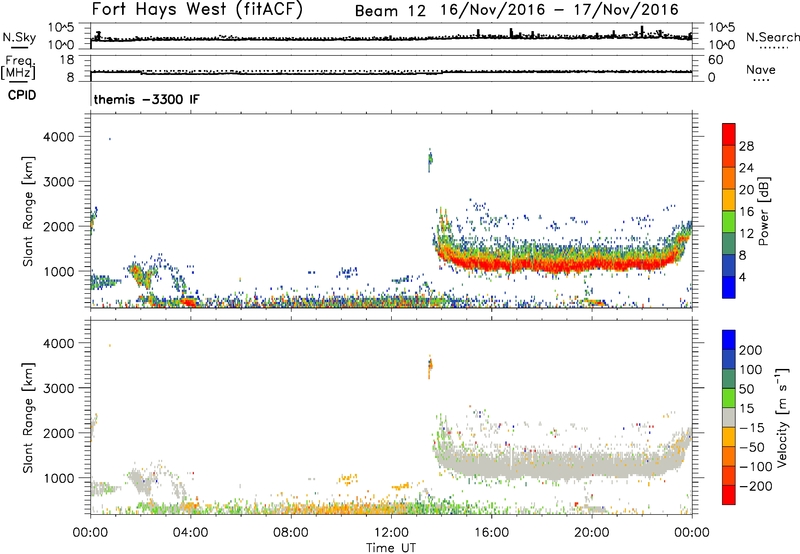Click the '200' tick on Velocity colorbar
Screen dimensions: 800x554
pyautogui.click(x=751, y=350)
